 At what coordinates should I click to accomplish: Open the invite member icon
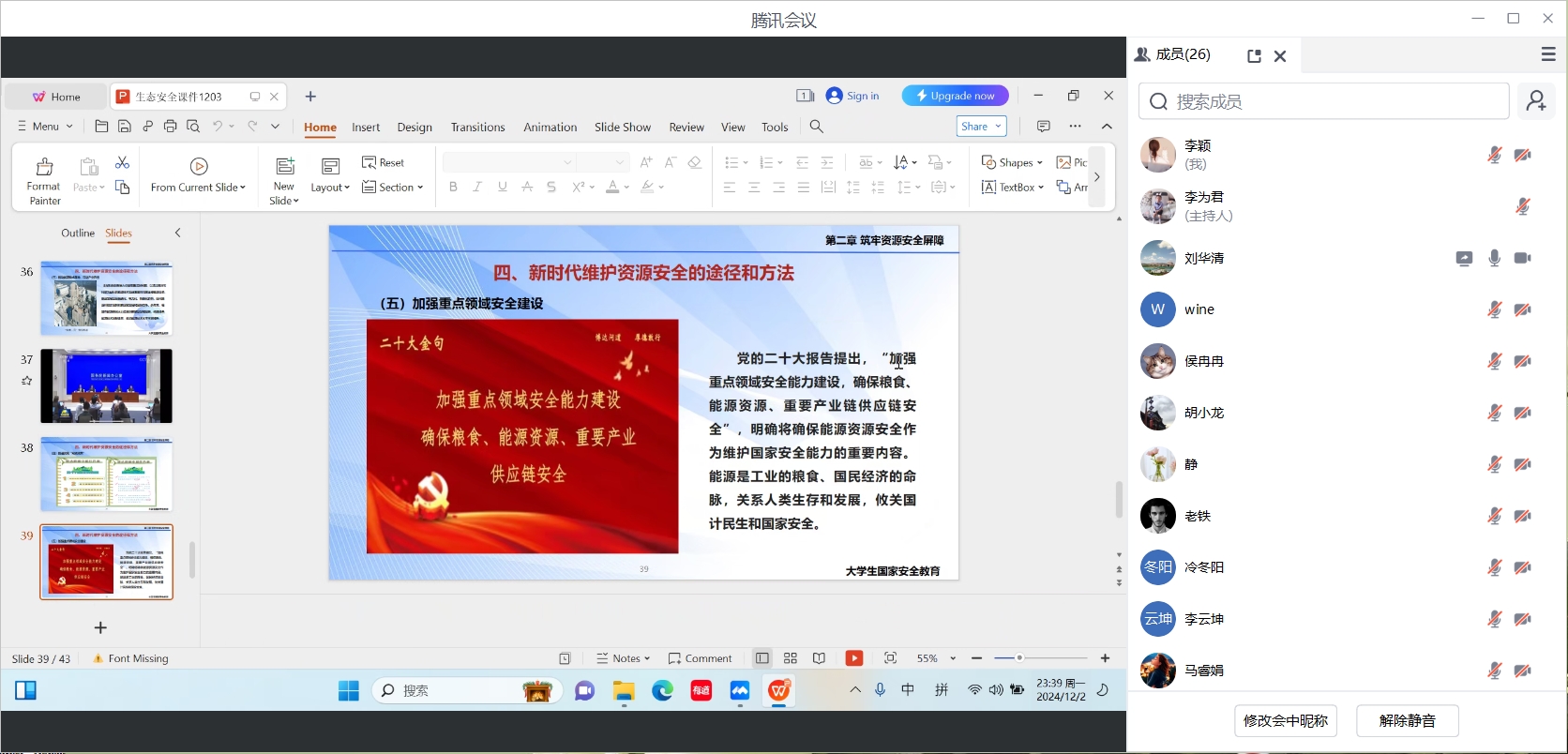[1536, 101]
